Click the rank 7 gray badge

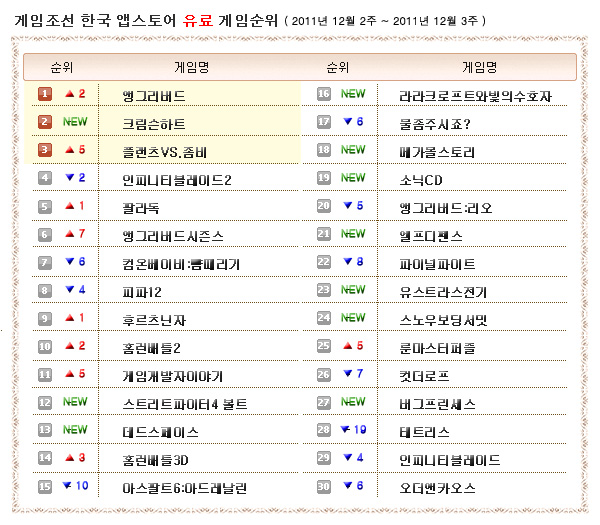(x=45, y=262)
